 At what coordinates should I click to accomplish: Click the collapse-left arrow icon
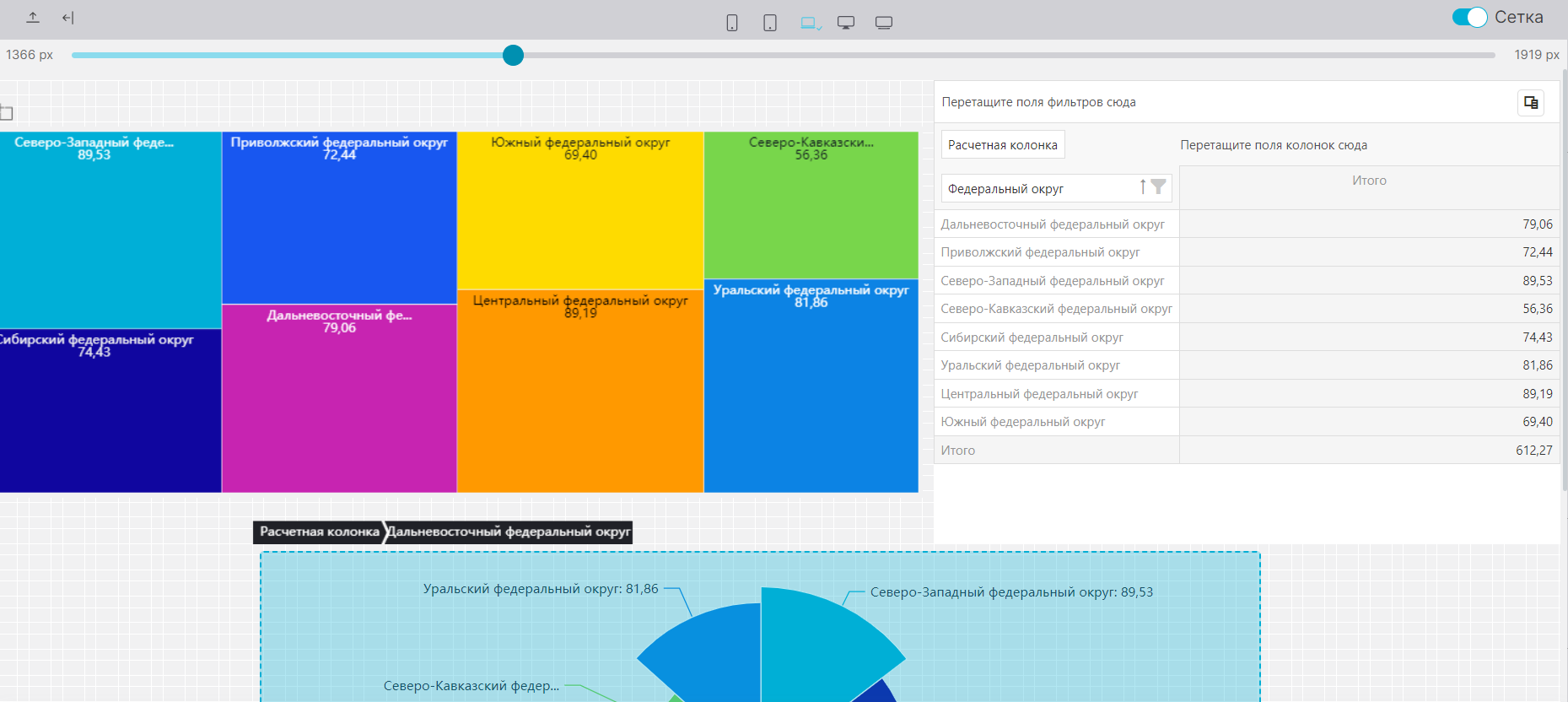point(68,18)
